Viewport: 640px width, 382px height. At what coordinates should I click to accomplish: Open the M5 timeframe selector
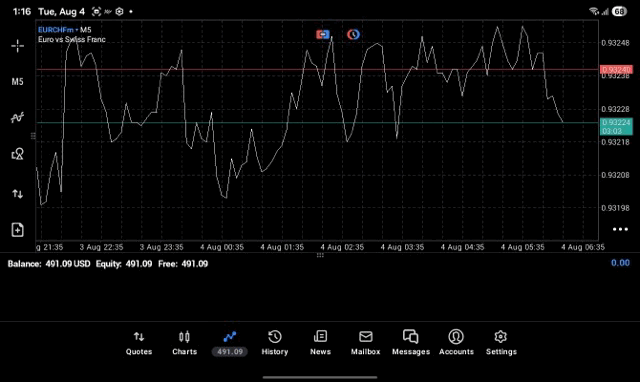pyautogui.click(x=17, y=82)
